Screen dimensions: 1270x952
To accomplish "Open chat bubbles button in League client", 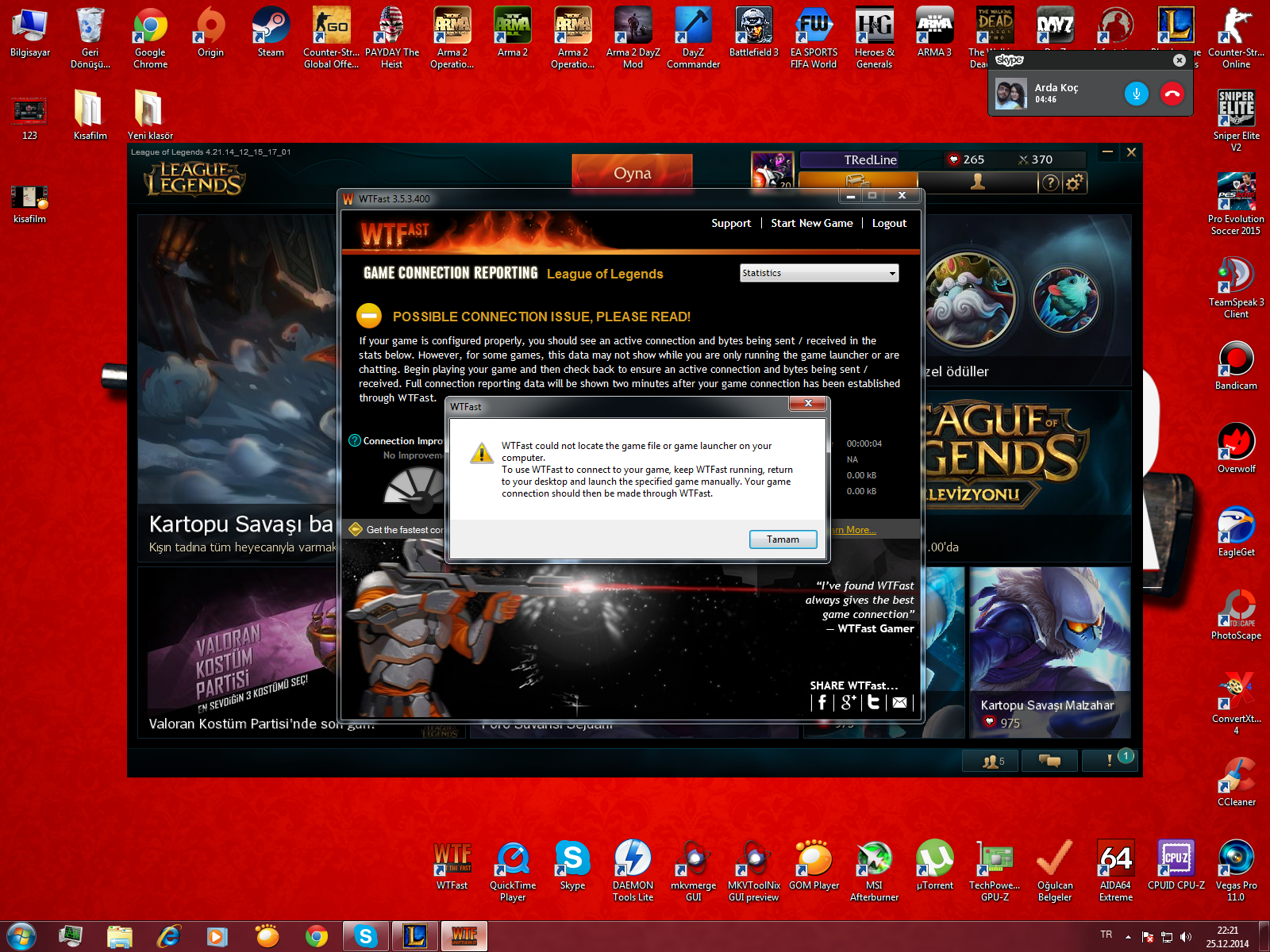I will coord(1050,761).
